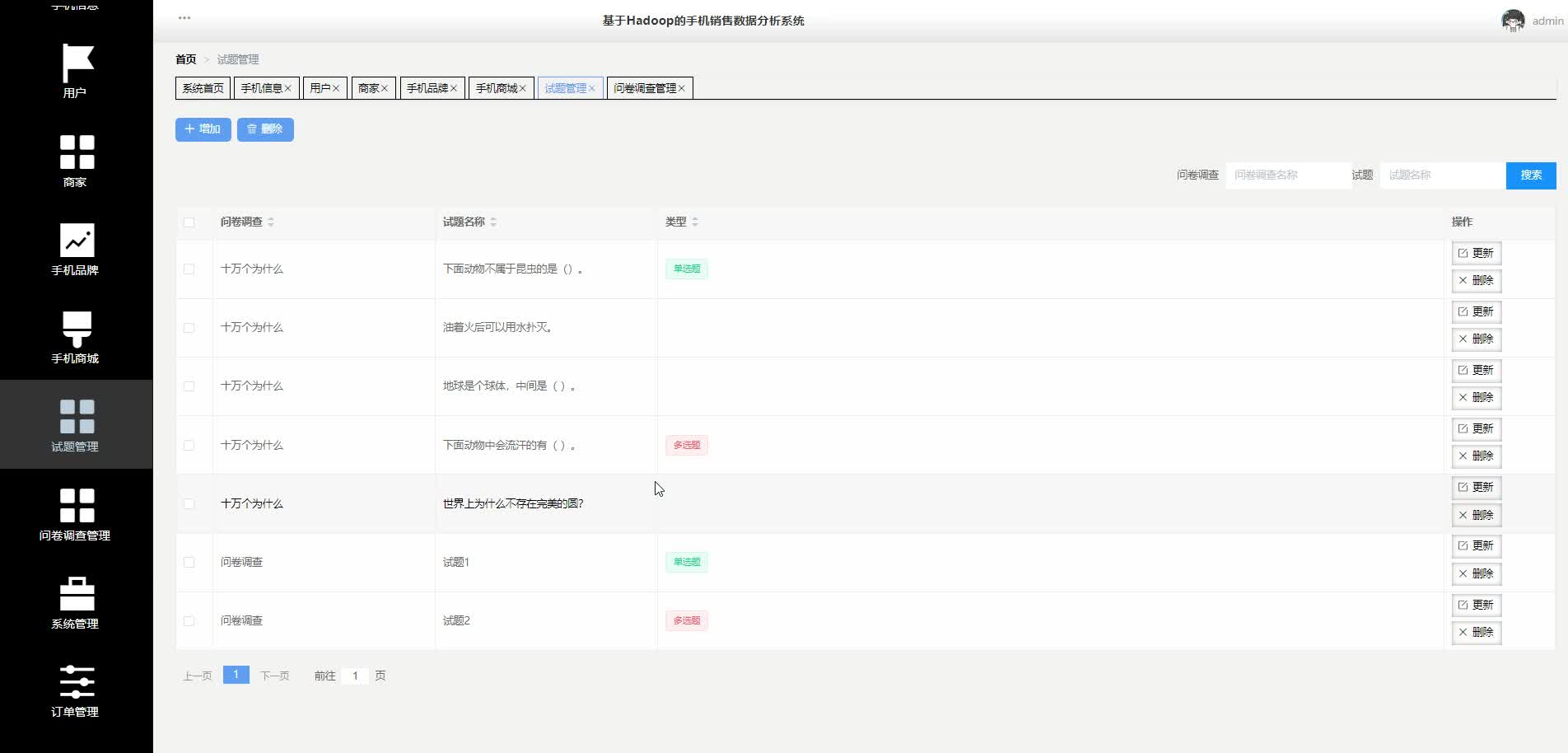Image resolution: width=1568 pixels, height=753 pixels.
Task: Click 删除 for 试题2 row
Action: coord(1477,632)
